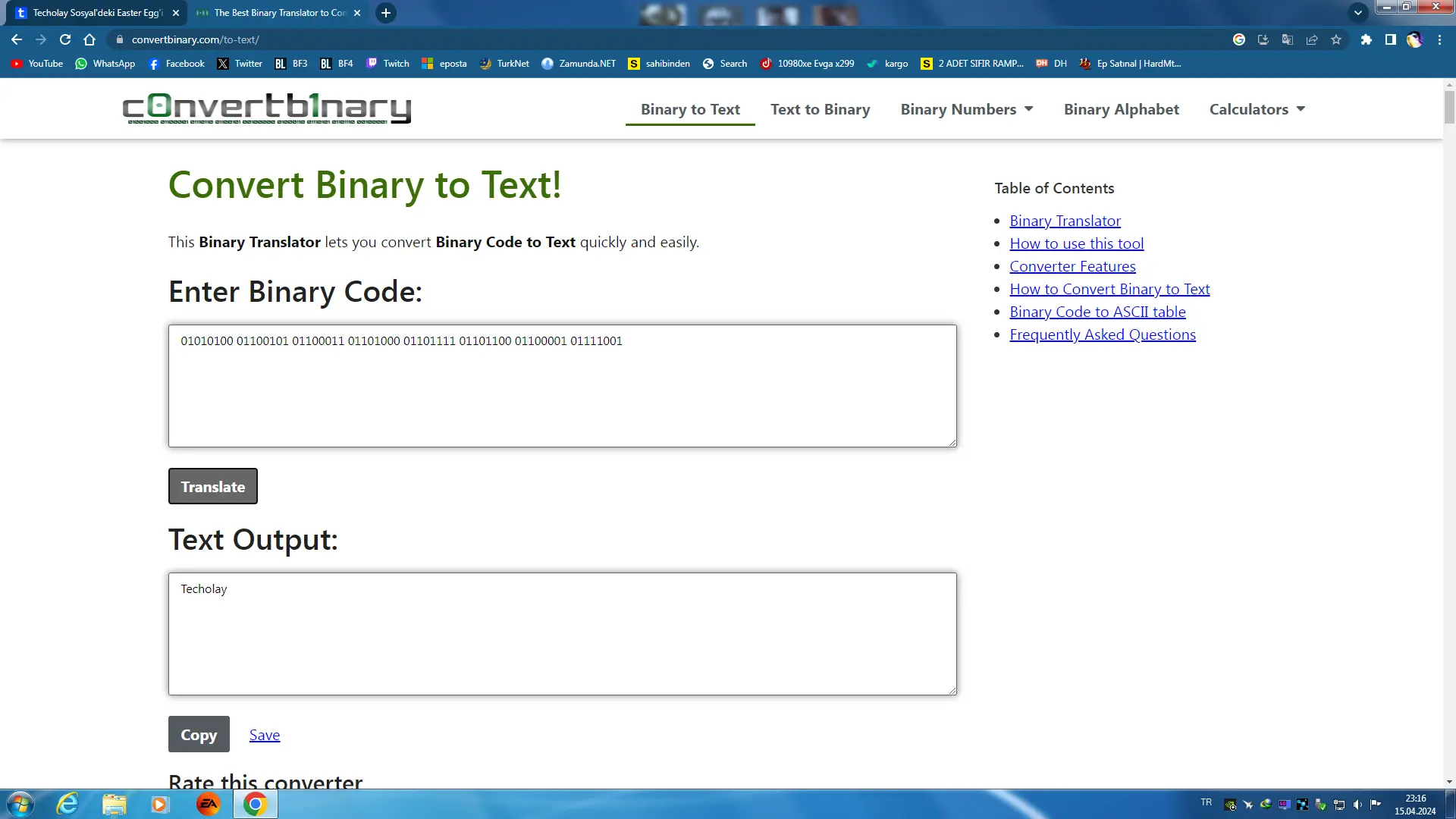This screenshot has height=819, width=1456.
Task: Go back with browser back arrow
Action: coord(17,39)
